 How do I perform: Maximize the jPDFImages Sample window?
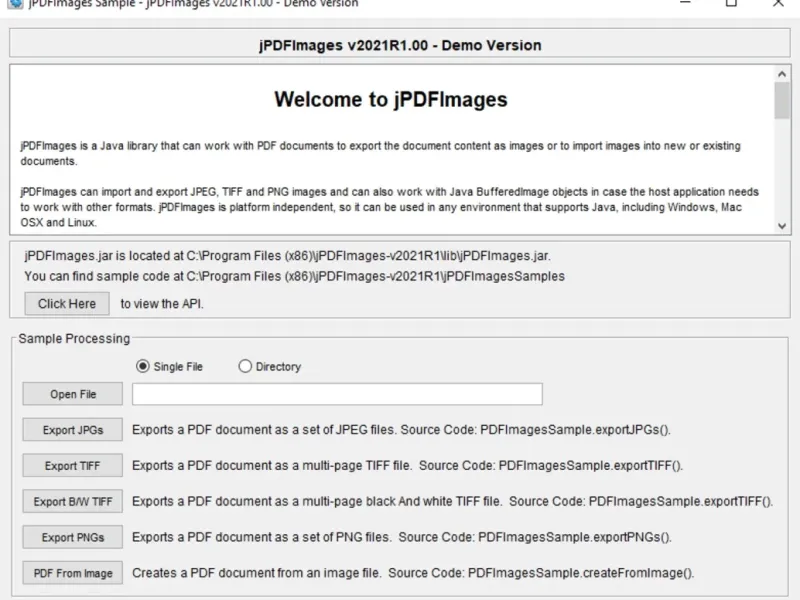[x=731, y=3]
